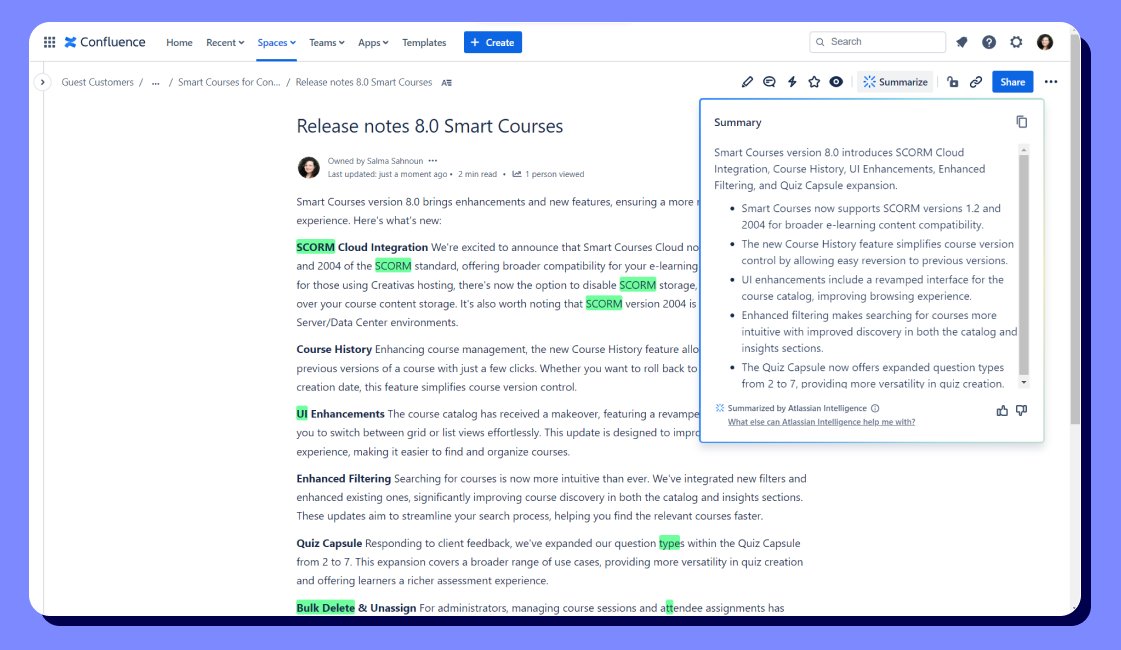Expand the left sidebar chevron
The image size is (1121, 650).
42,82
